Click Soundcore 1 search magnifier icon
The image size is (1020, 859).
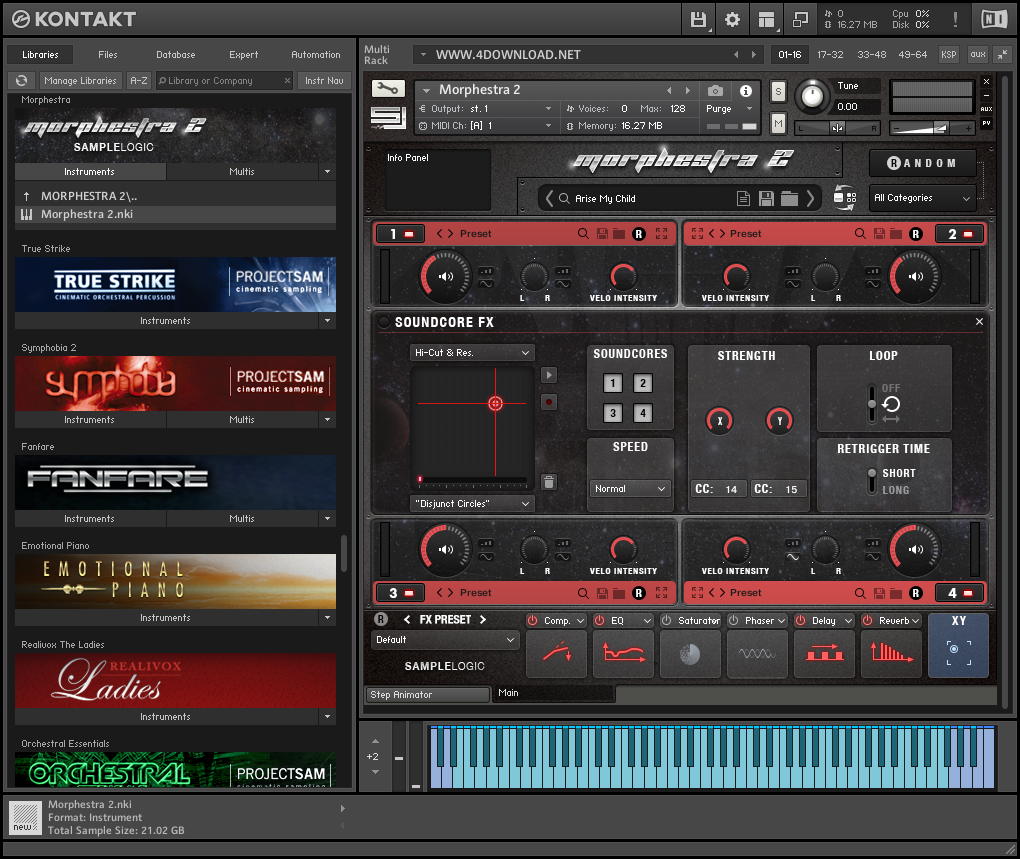coord(583,233)
